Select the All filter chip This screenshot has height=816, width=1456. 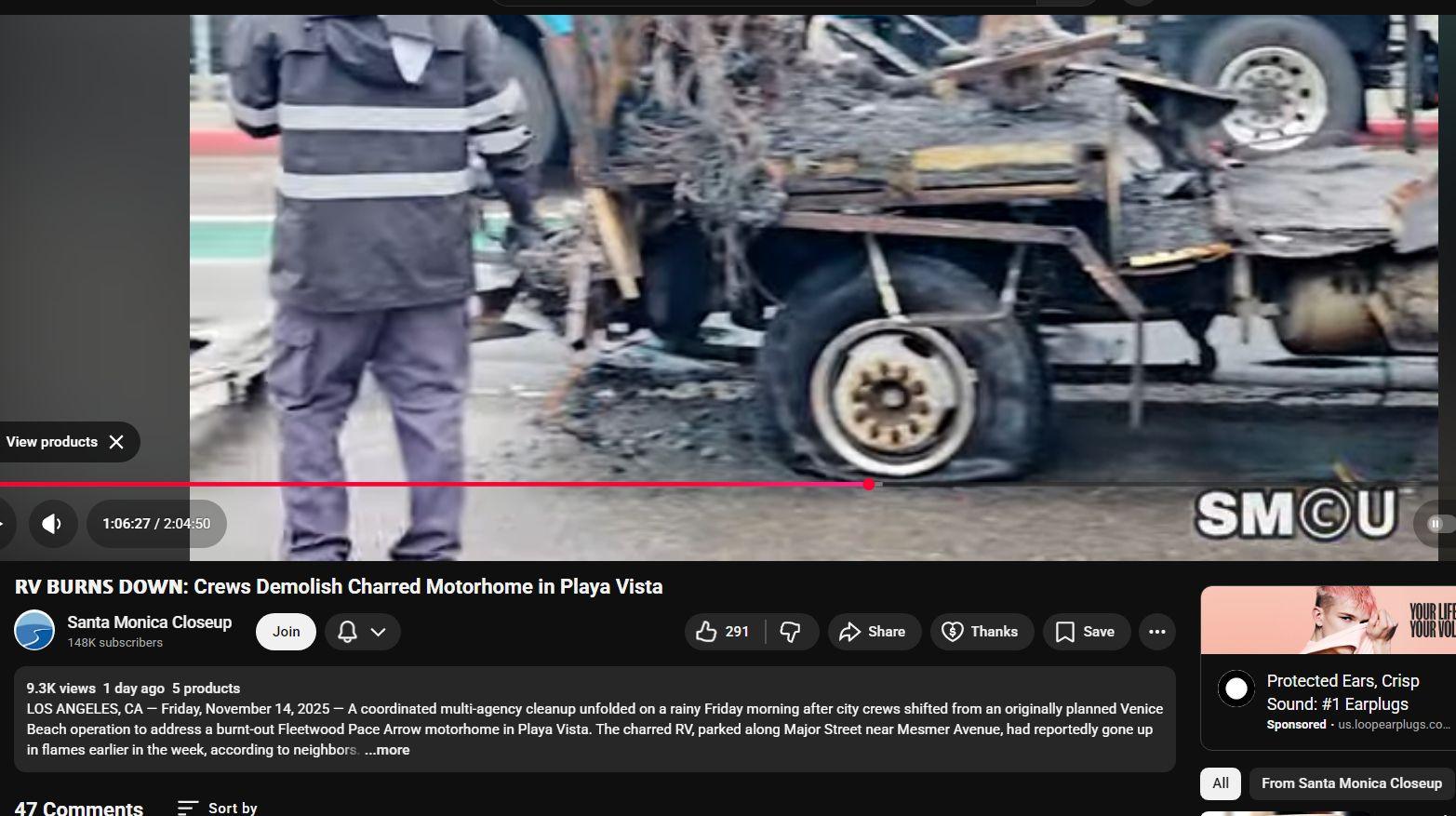point(1220,783)
